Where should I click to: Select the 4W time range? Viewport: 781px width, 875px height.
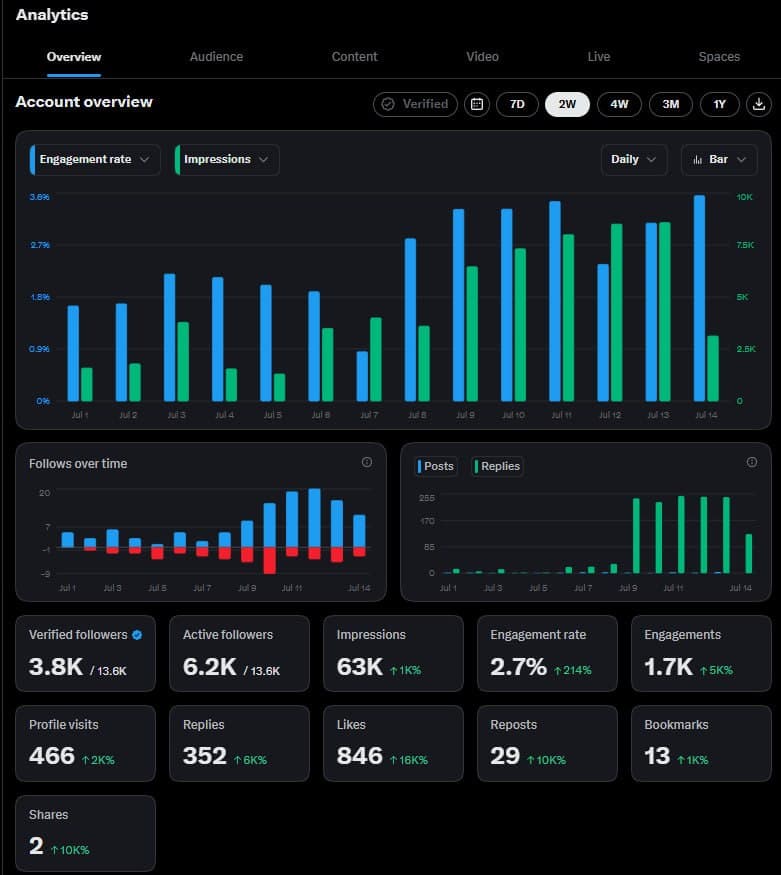(x=619, y=104)
